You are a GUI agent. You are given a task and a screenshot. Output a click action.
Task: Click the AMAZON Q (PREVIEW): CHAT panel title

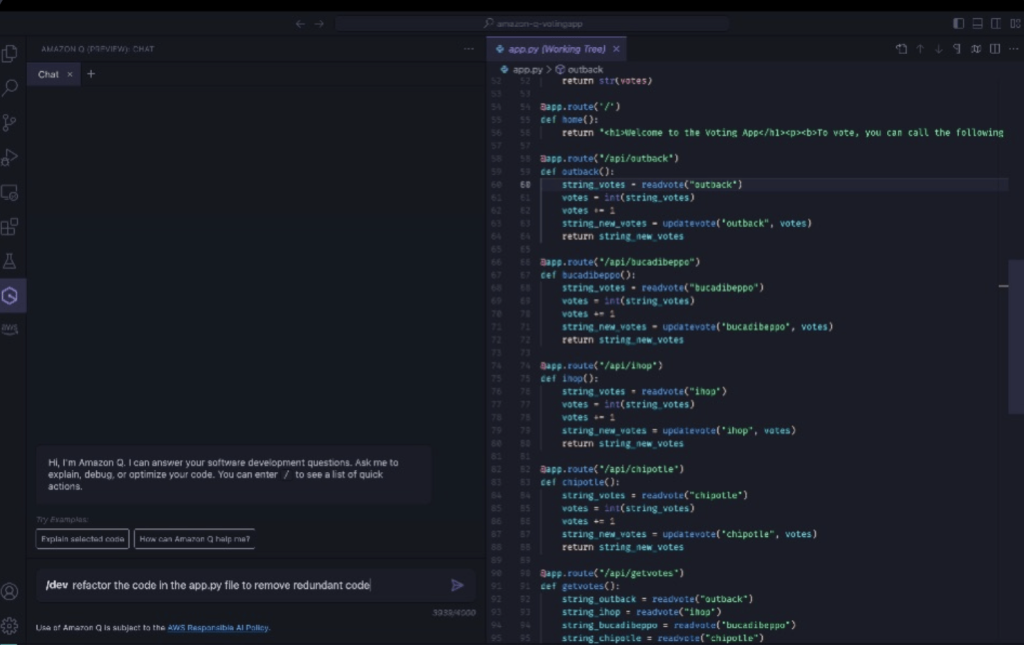point(97,49)
